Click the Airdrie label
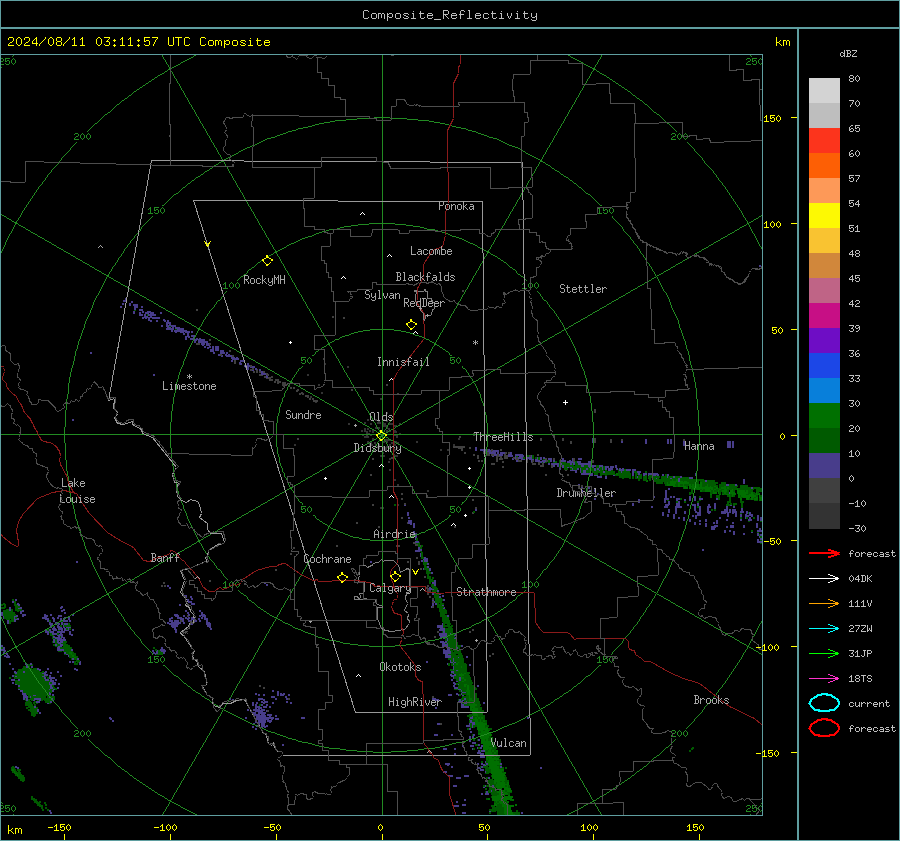900x841 pixels. point(394,534)
